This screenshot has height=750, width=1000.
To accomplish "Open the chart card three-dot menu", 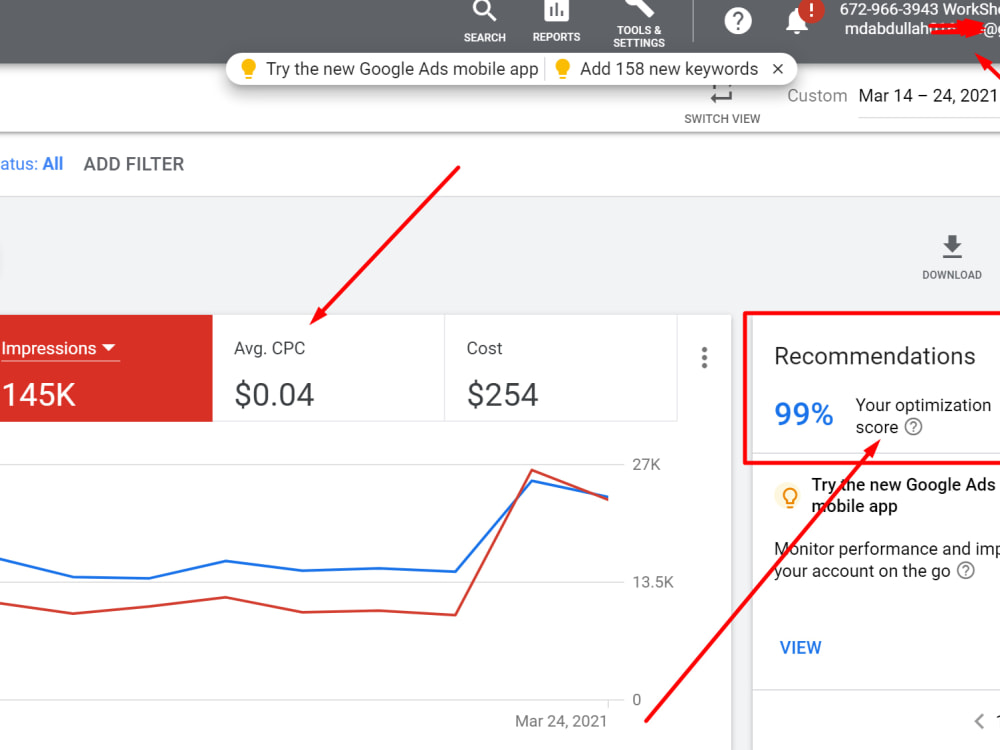I will click(x=704, y=358).
